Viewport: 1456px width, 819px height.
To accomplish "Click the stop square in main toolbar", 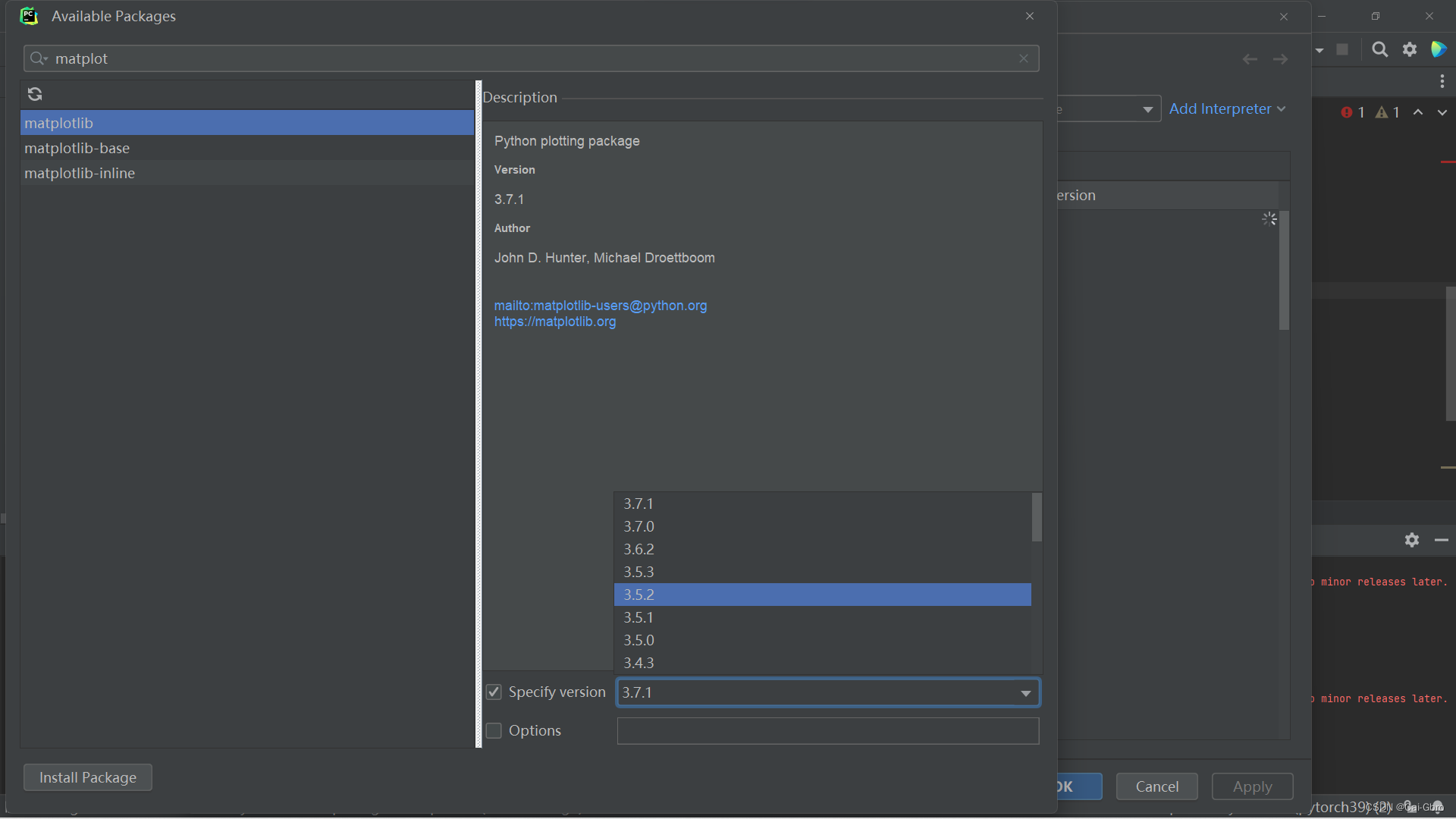I will point(1342,49).
